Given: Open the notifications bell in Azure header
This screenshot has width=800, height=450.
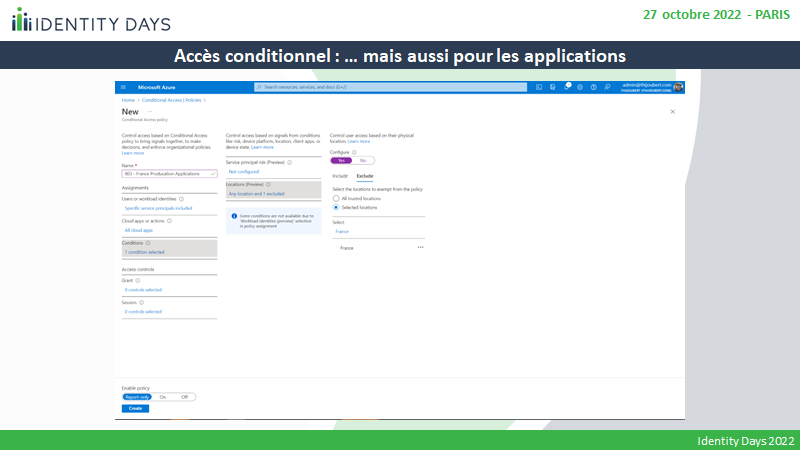Looking at the screenshot, I should (566, 87).
